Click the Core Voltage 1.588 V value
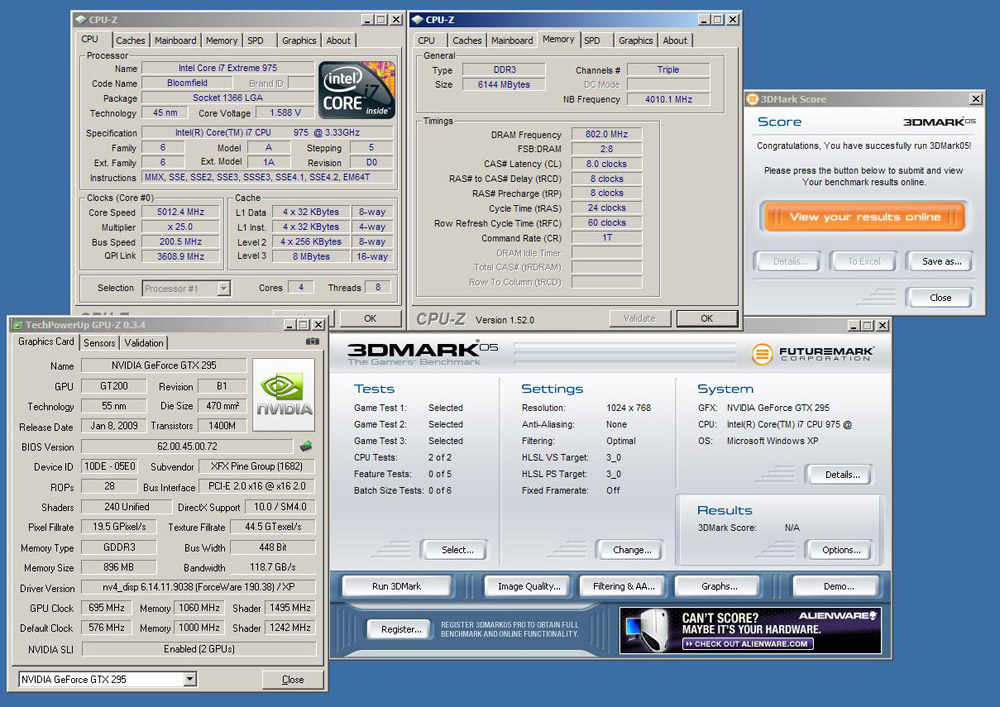This screenshot has width=1000, height=707. tap(284, 113)
